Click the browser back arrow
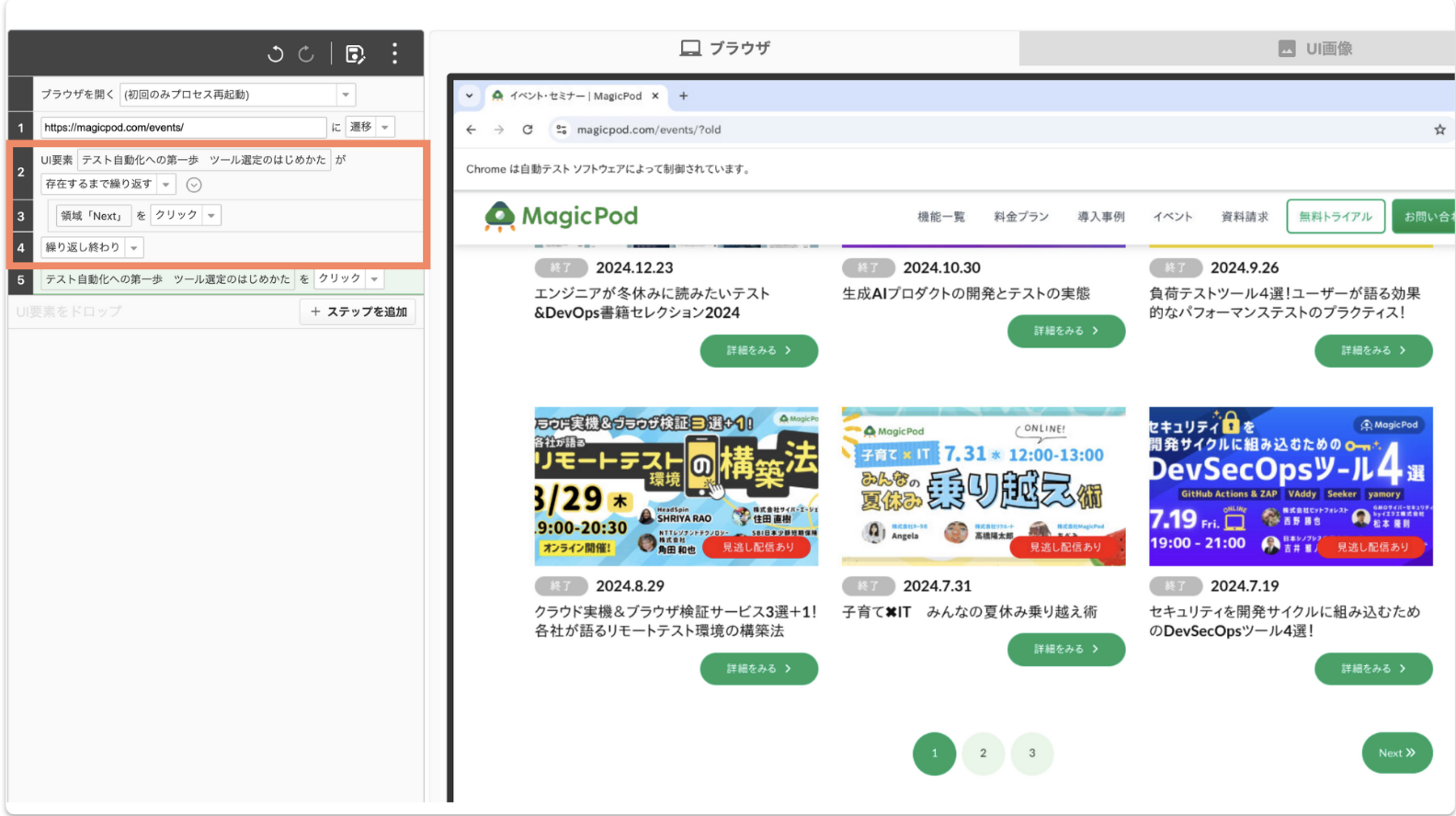Screen dimensions: 1456x816 point(471,130)
